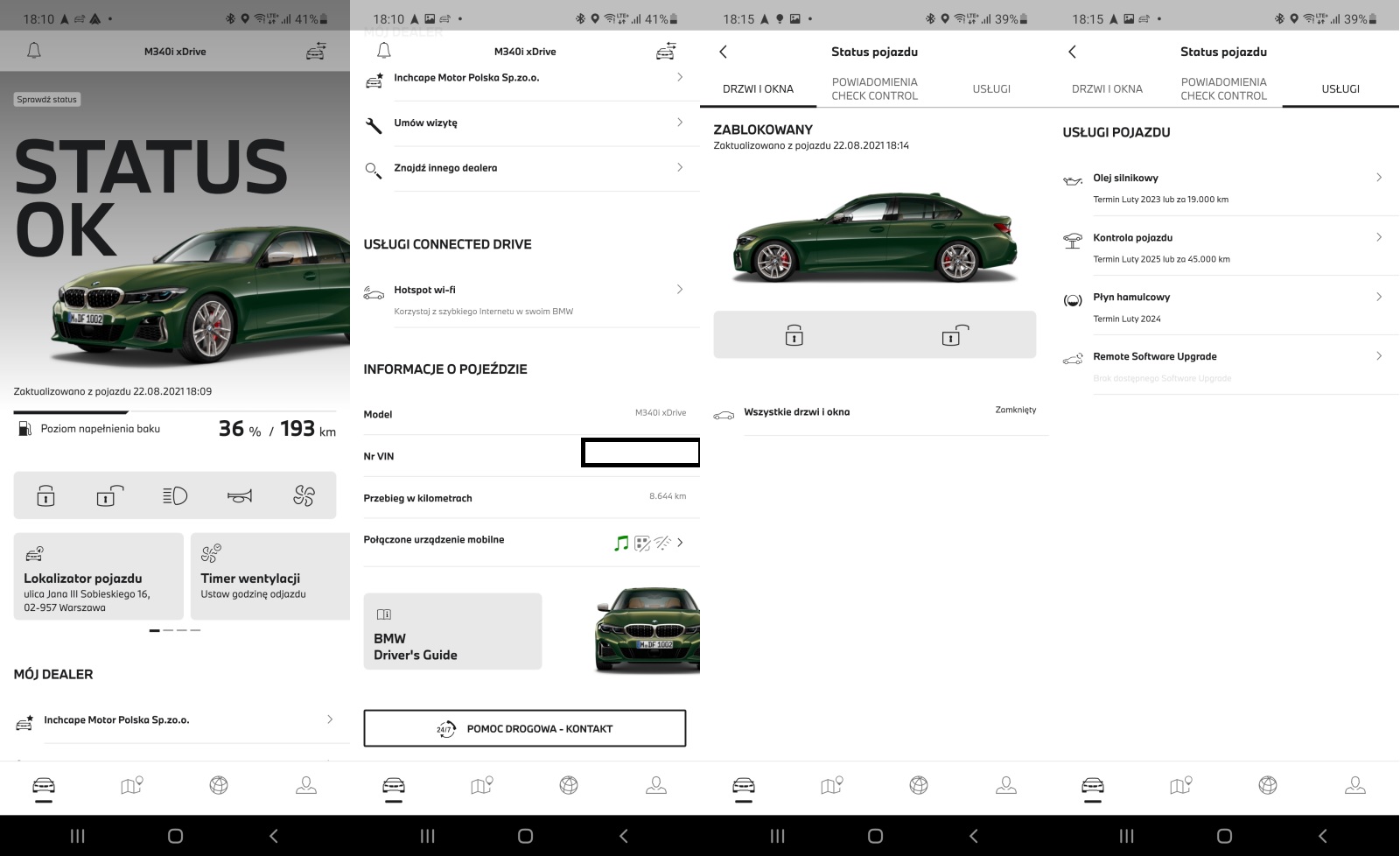The height and width of the screenshot is (856, 1400).
Task: Open Inchcape dealer chevron above Umów wizytę
Action: (x=680, y=77)
